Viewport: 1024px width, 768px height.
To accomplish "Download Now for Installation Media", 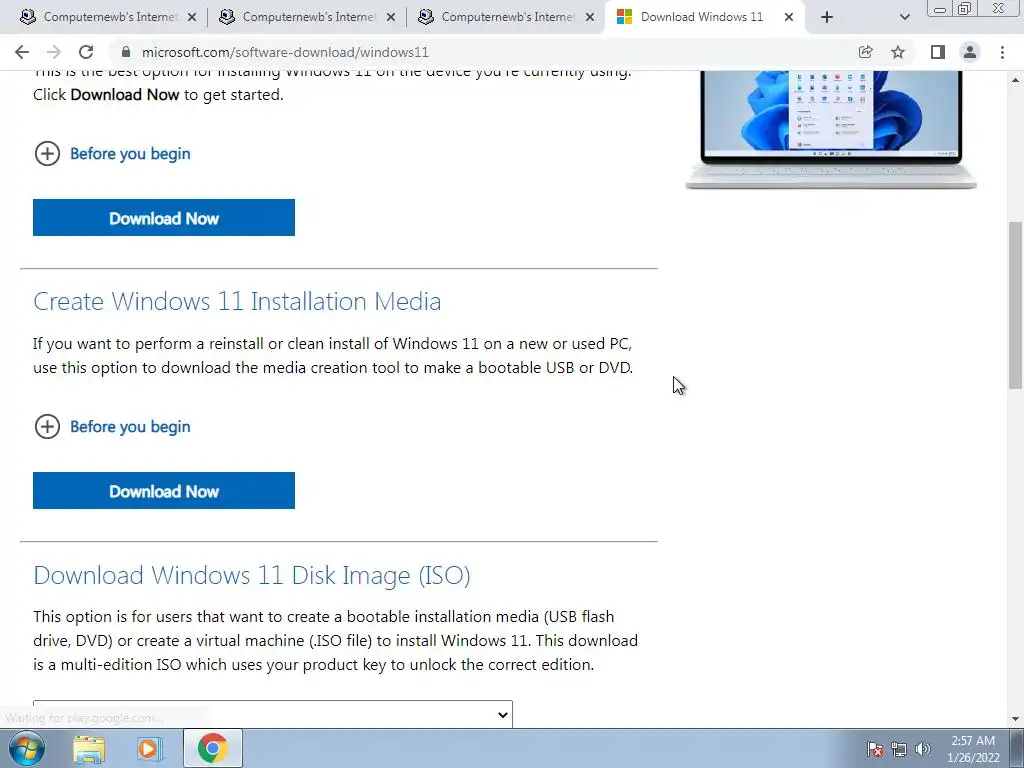I will [x=164, y=490].
